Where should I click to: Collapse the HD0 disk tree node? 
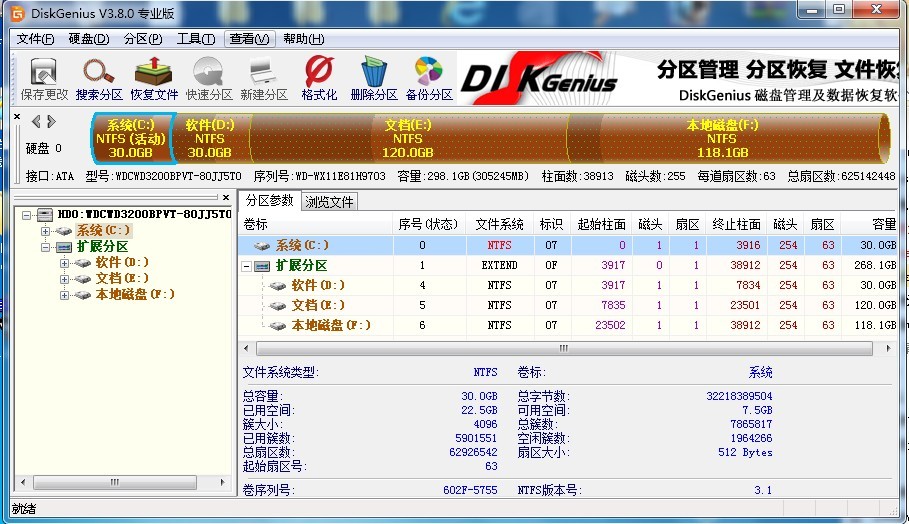tap(27, 215)
